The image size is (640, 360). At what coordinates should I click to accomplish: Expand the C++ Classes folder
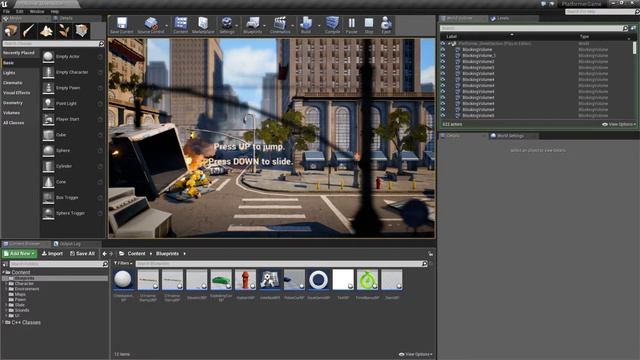[x=4, y=322]
